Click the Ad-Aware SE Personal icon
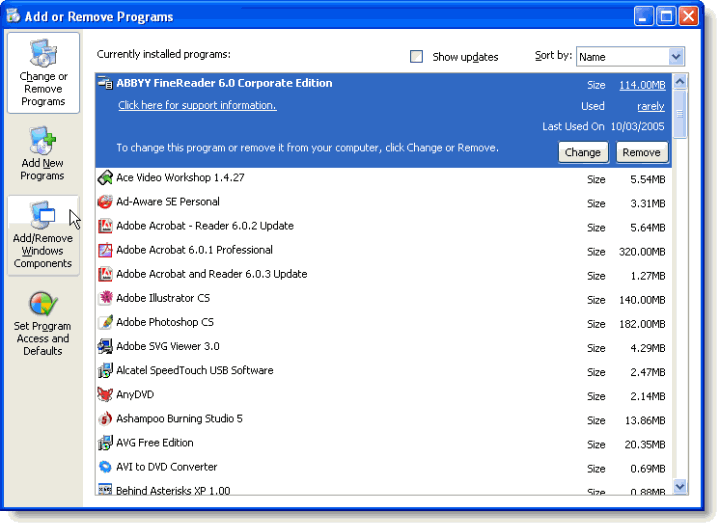Screen dimensions: 720x526 [x=105, y=201]
